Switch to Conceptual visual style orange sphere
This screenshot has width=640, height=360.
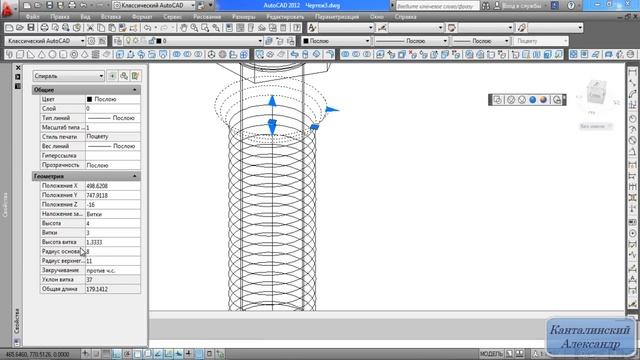click(543, 100)
